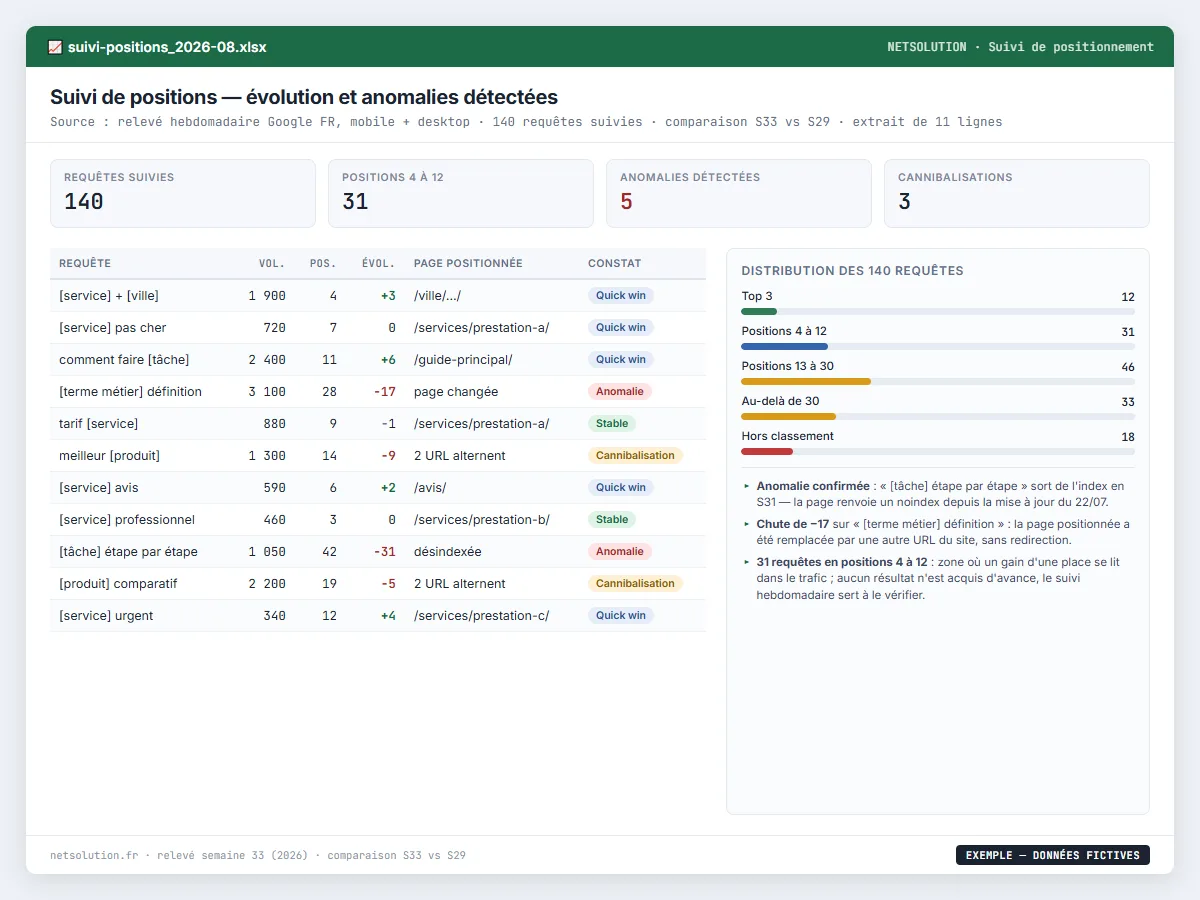Click the /avis/ page path
The width and height of the screenshot is (1200, 900).
(x=430, y=488)
